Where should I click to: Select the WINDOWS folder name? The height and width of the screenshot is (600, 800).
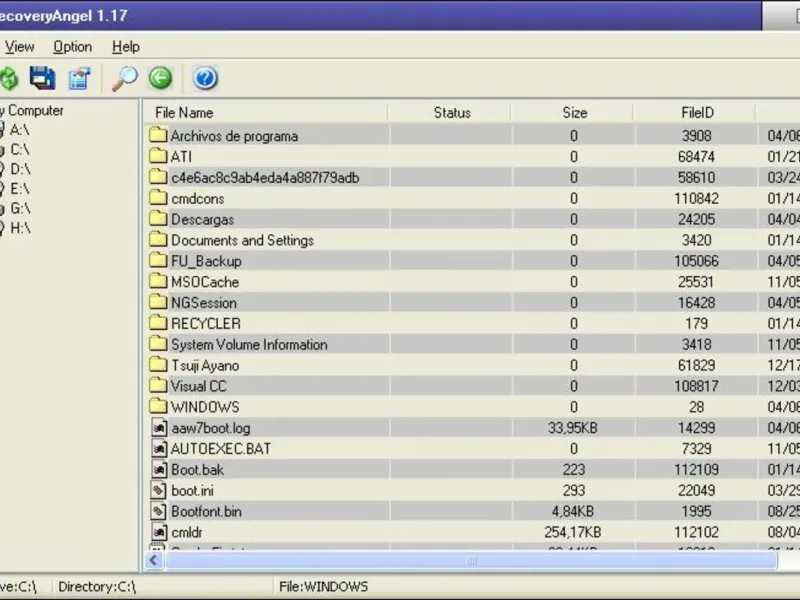pos(205,407)
